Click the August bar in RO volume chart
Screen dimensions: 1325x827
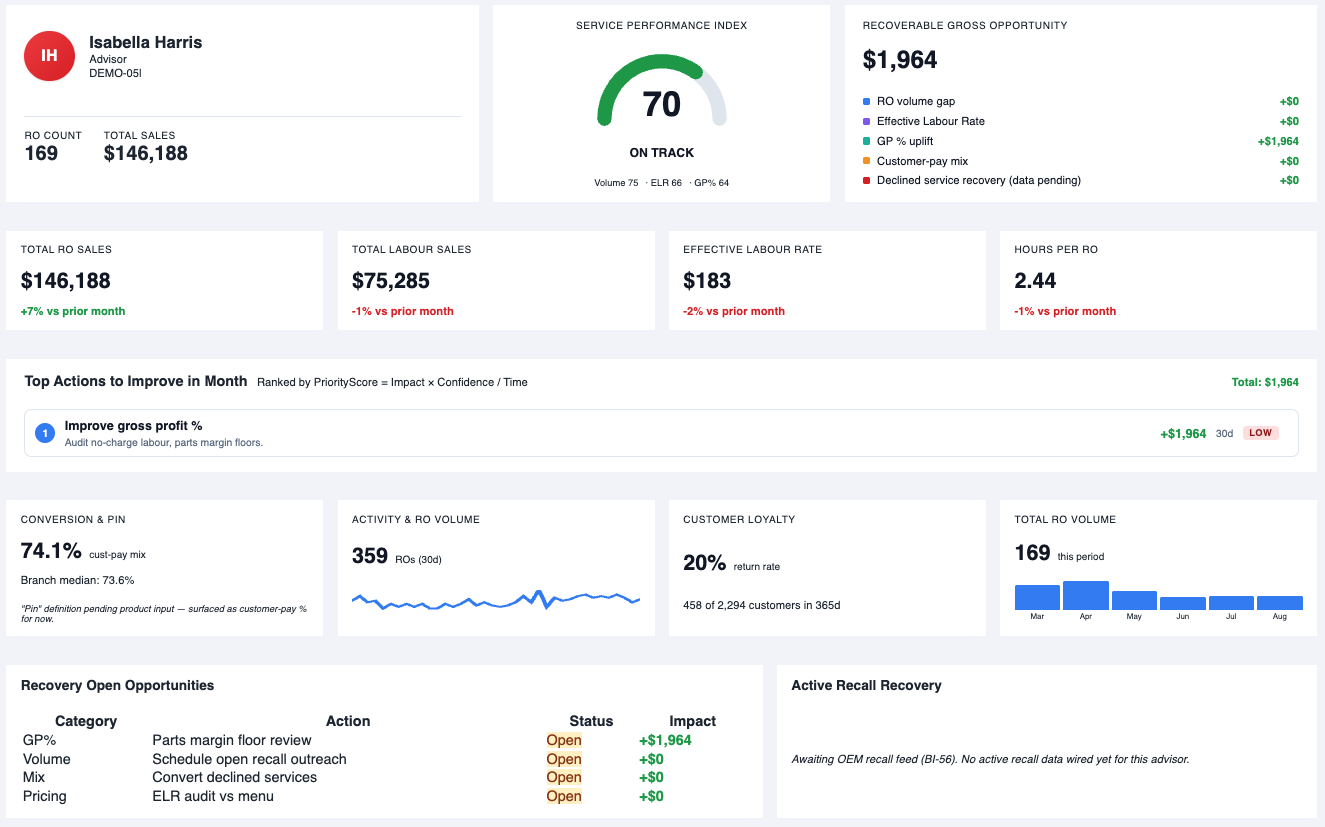point(1279,603)
